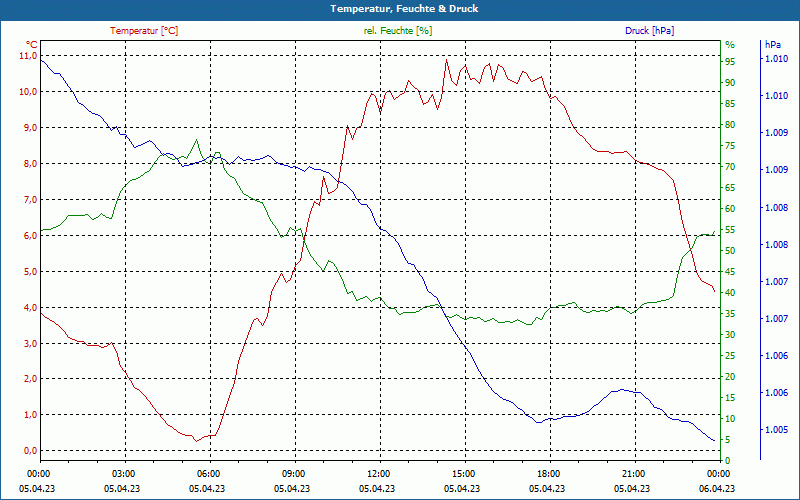The image size is (800, 500).
Task: Click the "5,0" temperature axis tick label
Action: tap(30, 271)
